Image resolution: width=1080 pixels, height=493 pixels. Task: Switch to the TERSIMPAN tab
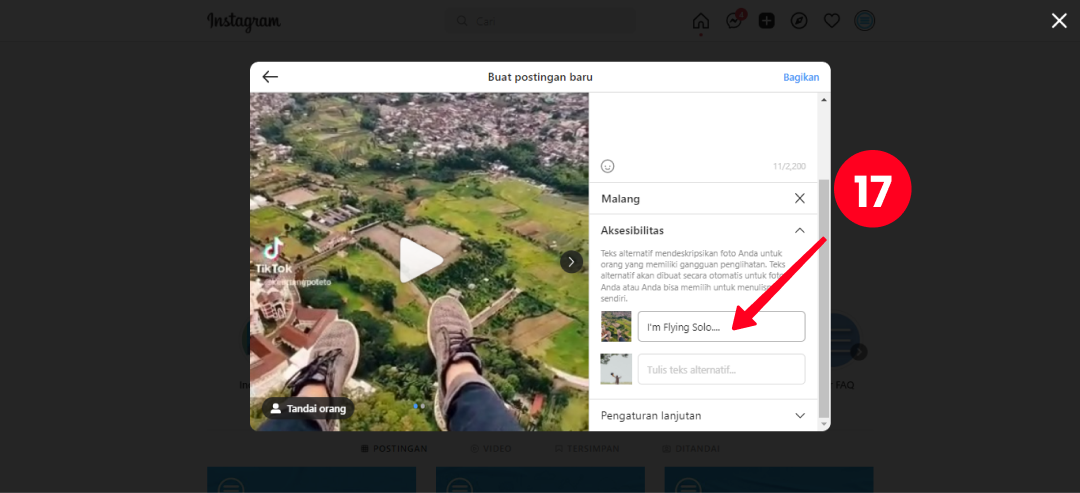tap(587, 448)
